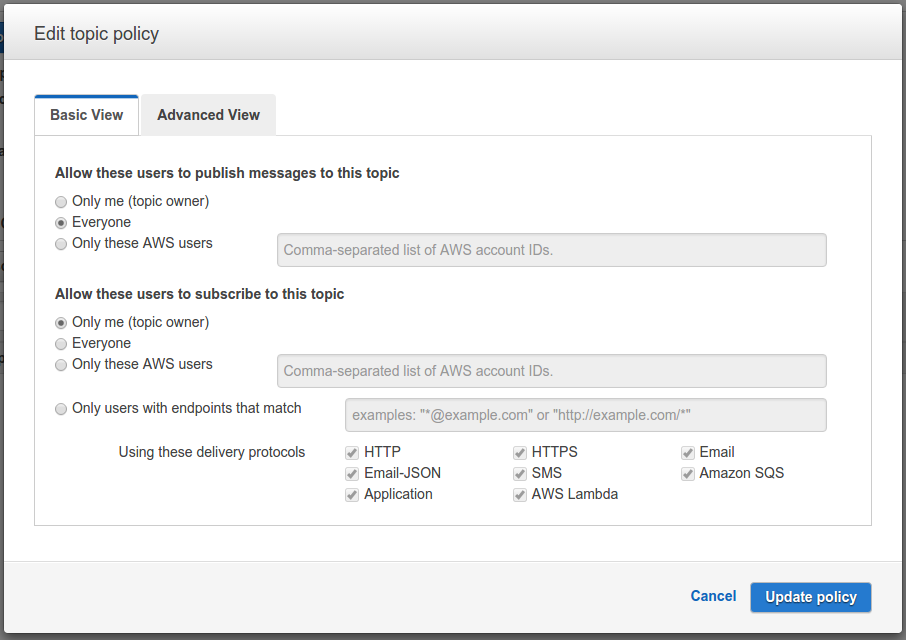Select 'Only me' for publish permission

pos(62,202)
